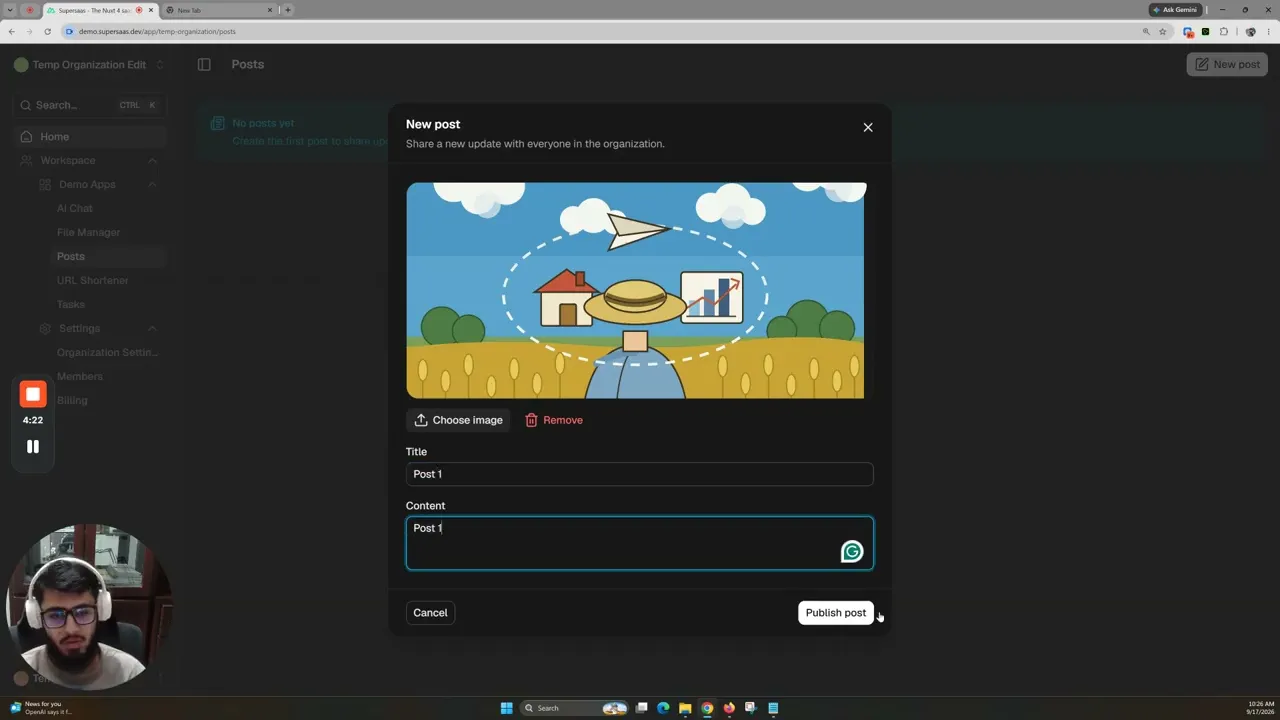Viewport: 1280px width, 720px height.
Task: Open Firefox from the taskbar
Action: [x=729, y=708]
